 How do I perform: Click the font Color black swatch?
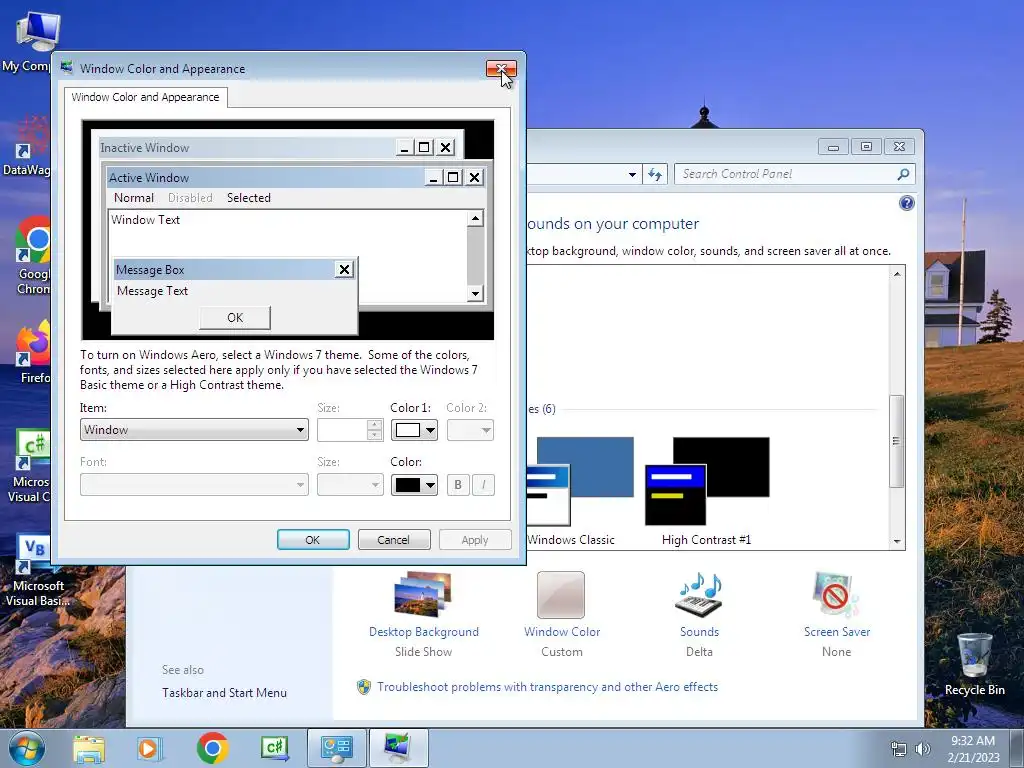408,485
